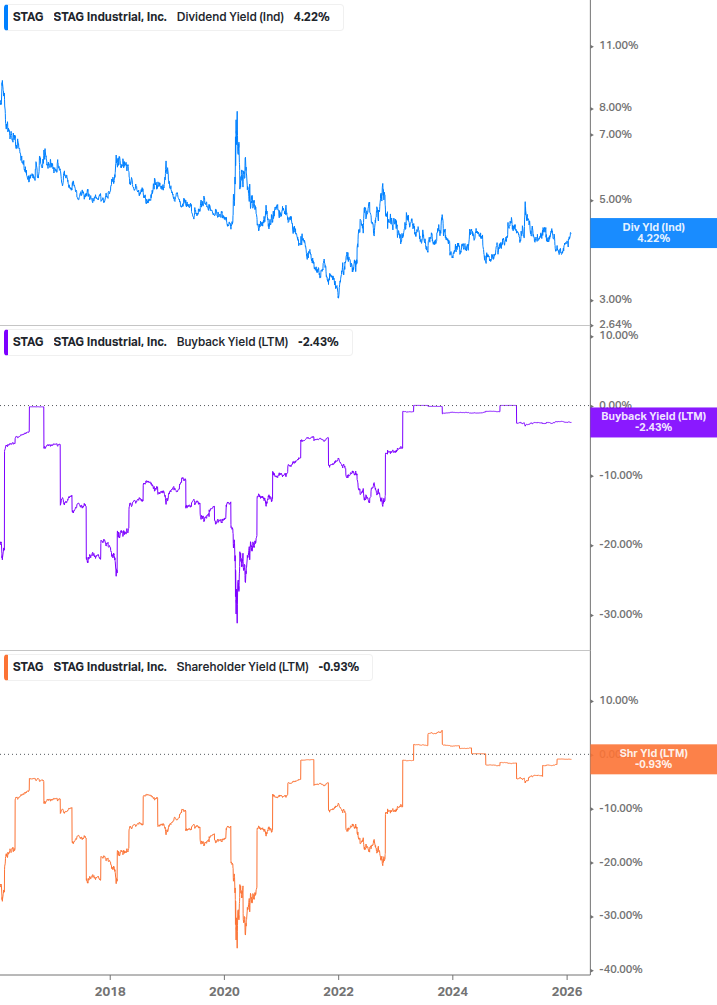Select the orange Shr Yld (LTM) -0.93% tag
Image resolution: width=717 pixels, height=1005 pixels.
click(654, 759)
